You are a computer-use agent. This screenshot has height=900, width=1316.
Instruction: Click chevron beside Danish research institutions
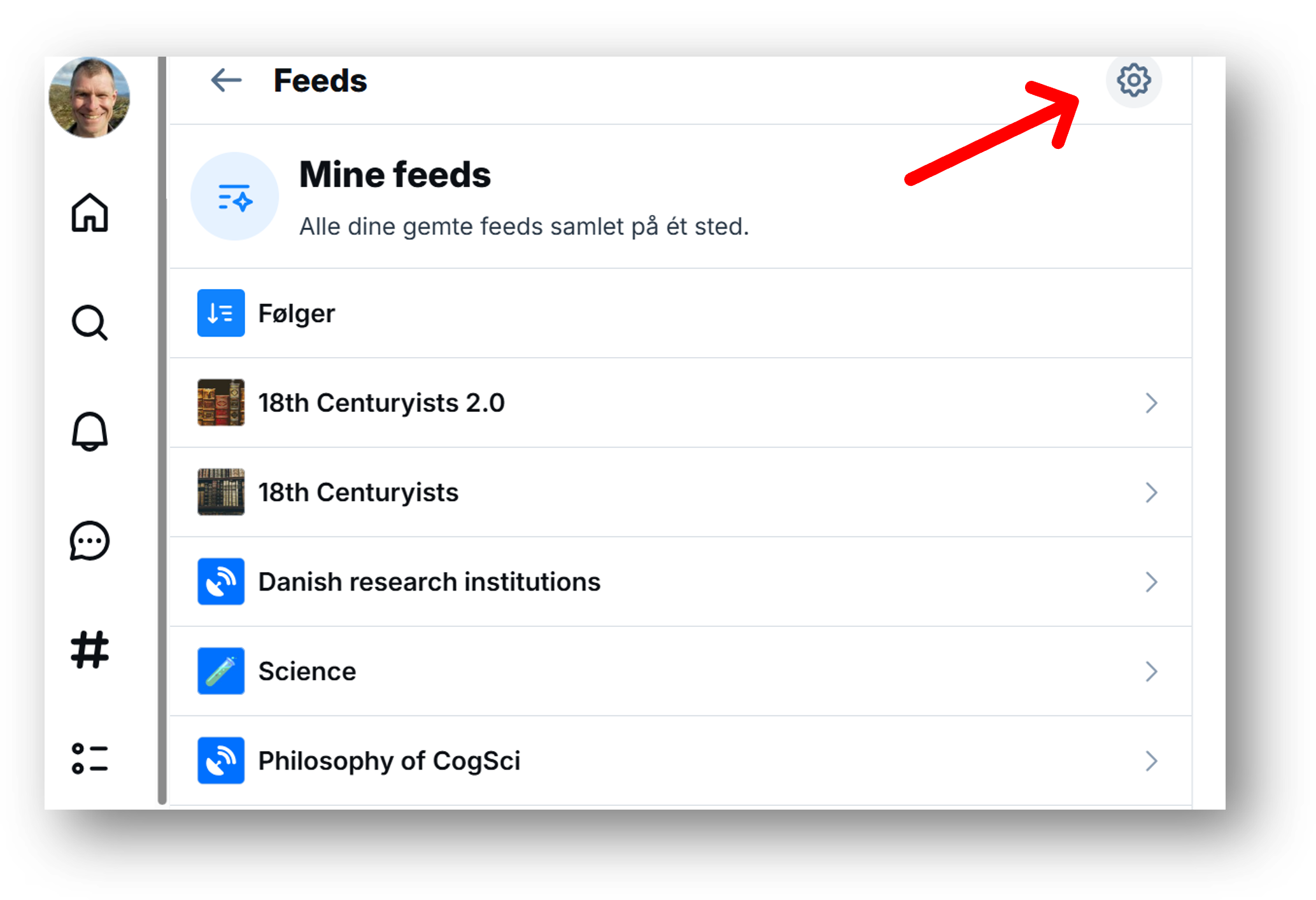1150,582
